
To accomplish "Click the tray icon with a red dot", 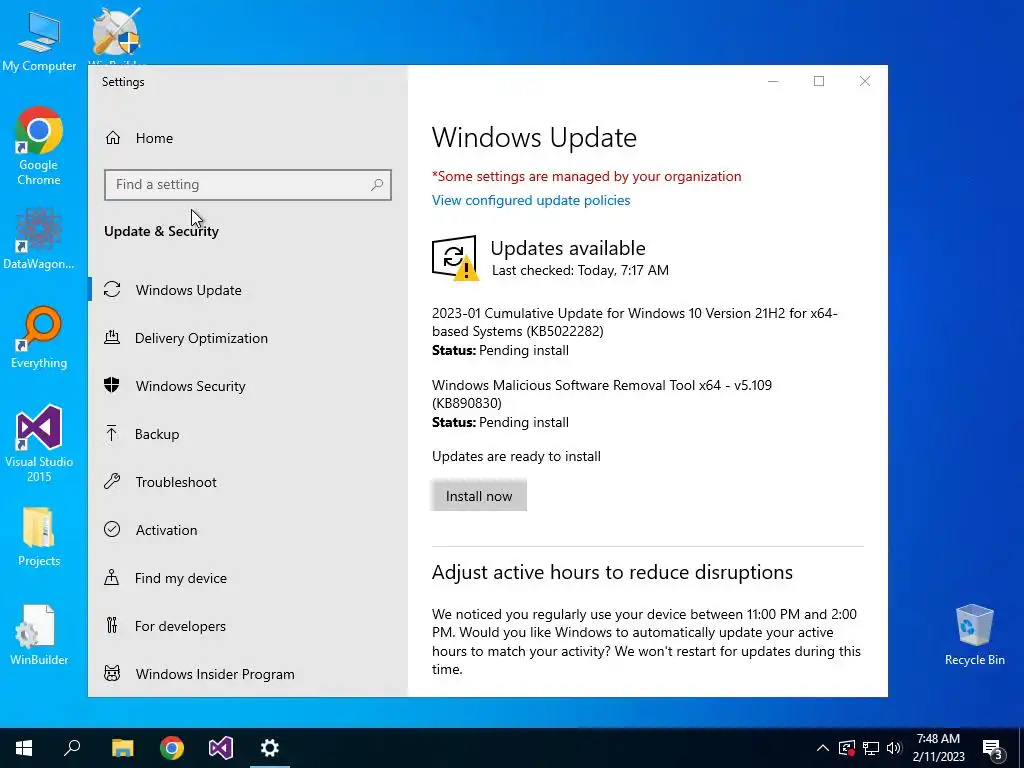I will (x=847, y=748).
